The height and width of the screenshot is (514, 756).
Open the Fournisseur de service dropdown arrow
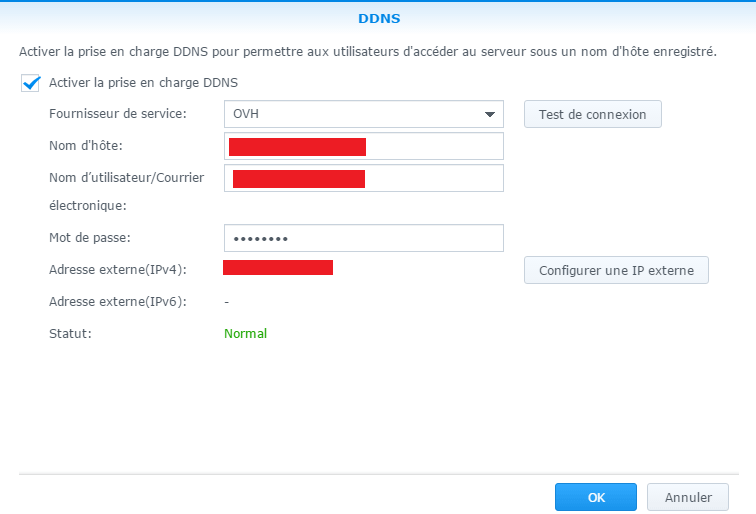coord(490,114)
